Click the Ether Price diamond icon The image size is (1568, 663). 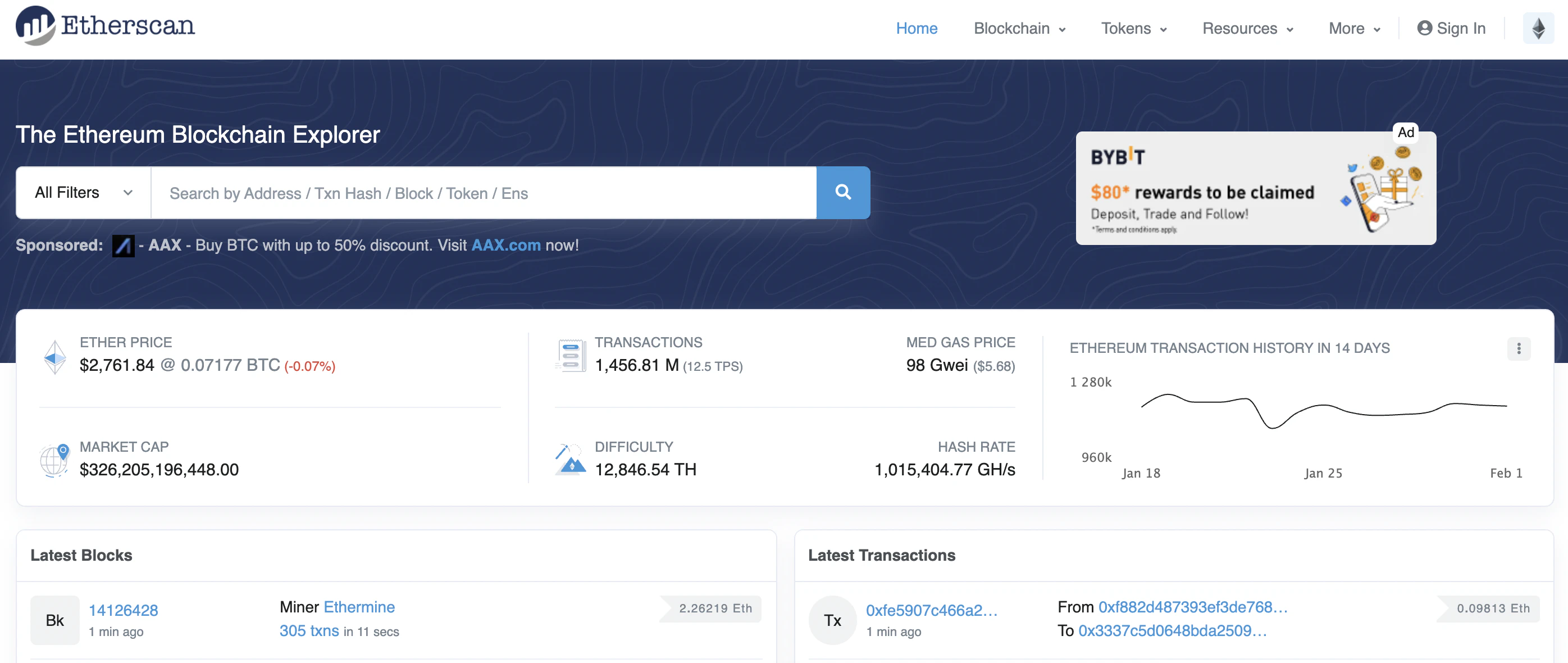pyautogui.click(x=55, y=356)
